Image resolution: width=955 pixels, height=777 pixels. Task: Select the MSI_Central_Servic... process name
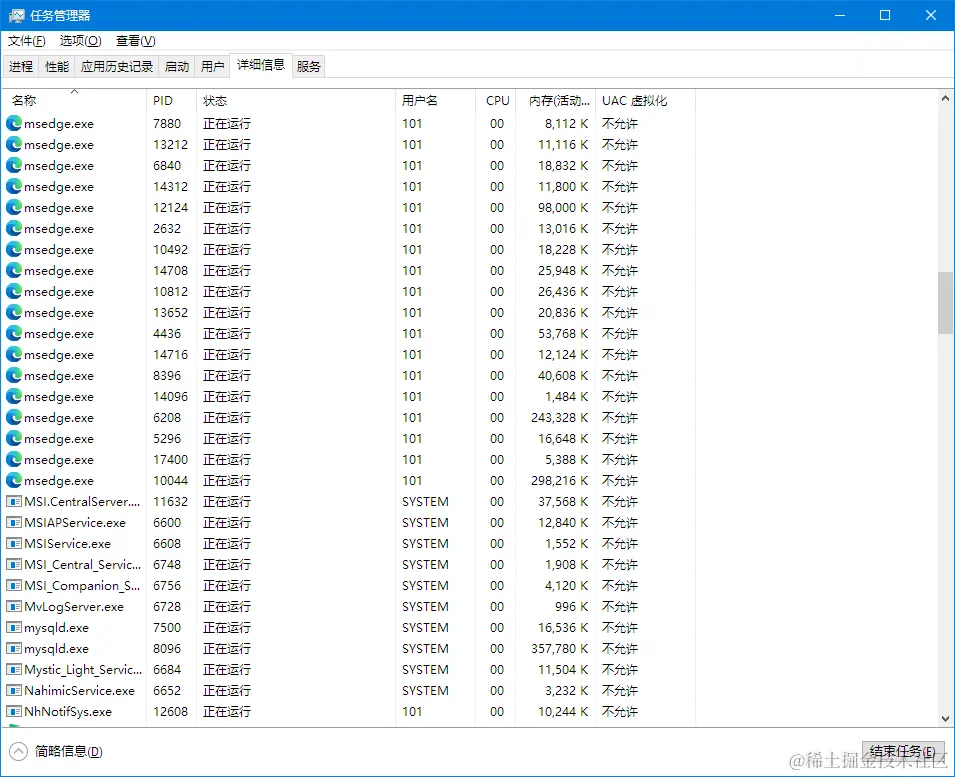[x=83, y=564]
